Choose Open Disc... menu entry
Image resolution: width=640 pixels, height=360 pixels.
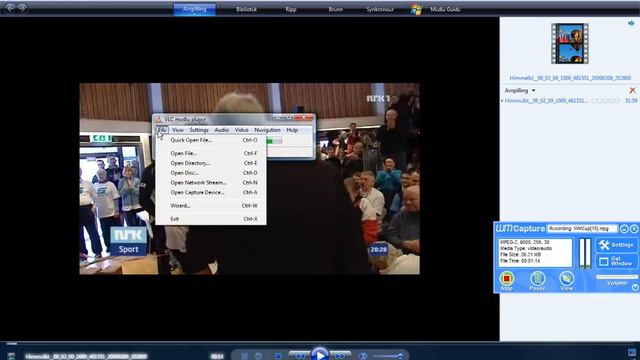pyautogui.click(x=211, y=173)
